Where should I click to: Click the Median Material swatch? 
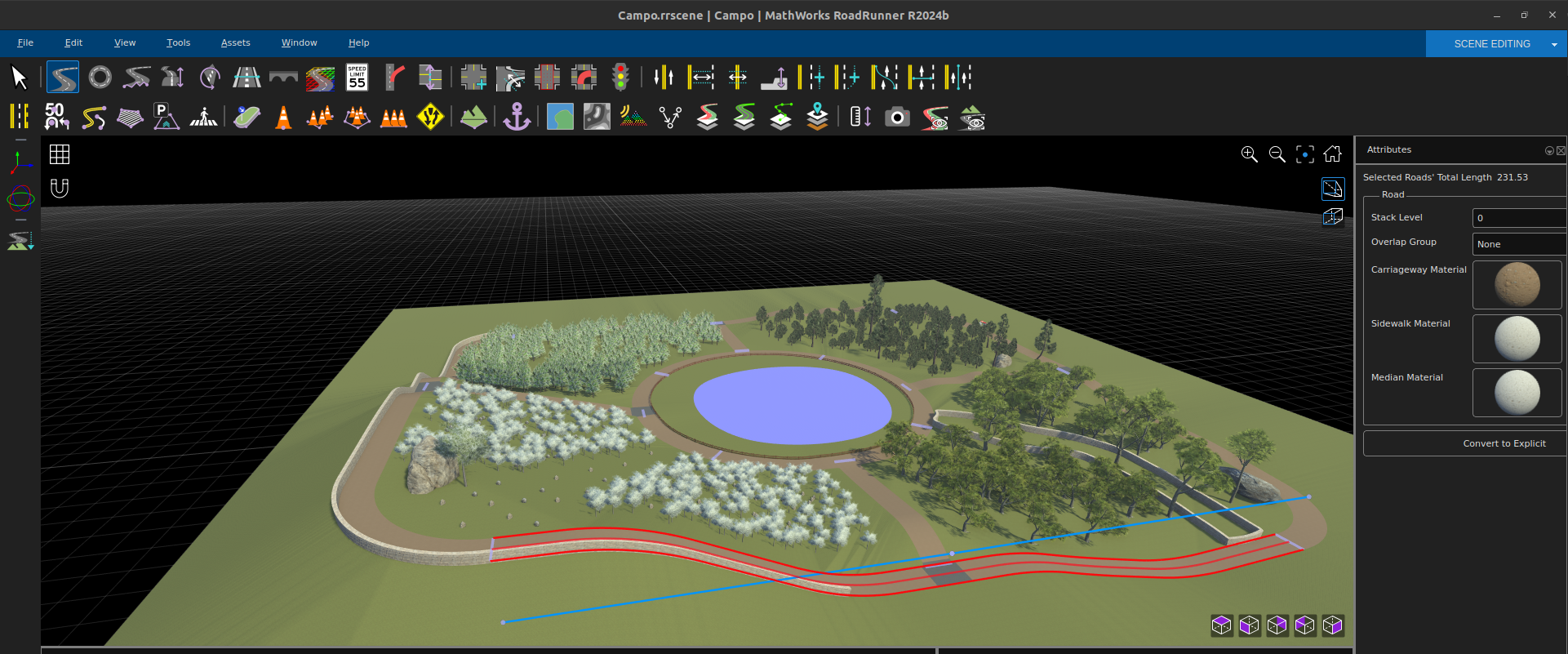1517,393
